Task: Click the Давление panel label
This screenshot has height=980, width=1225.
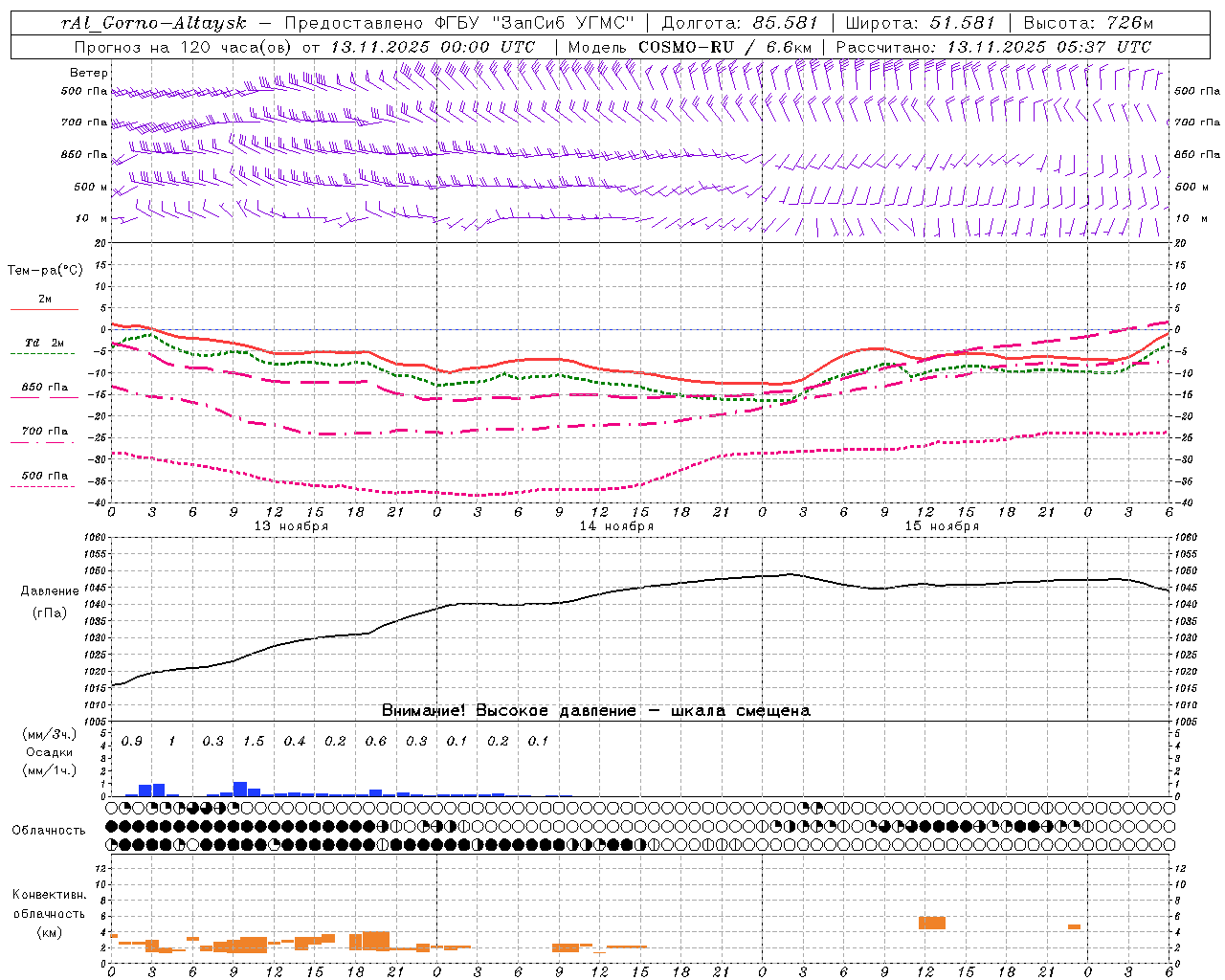Action: point(50,591)
